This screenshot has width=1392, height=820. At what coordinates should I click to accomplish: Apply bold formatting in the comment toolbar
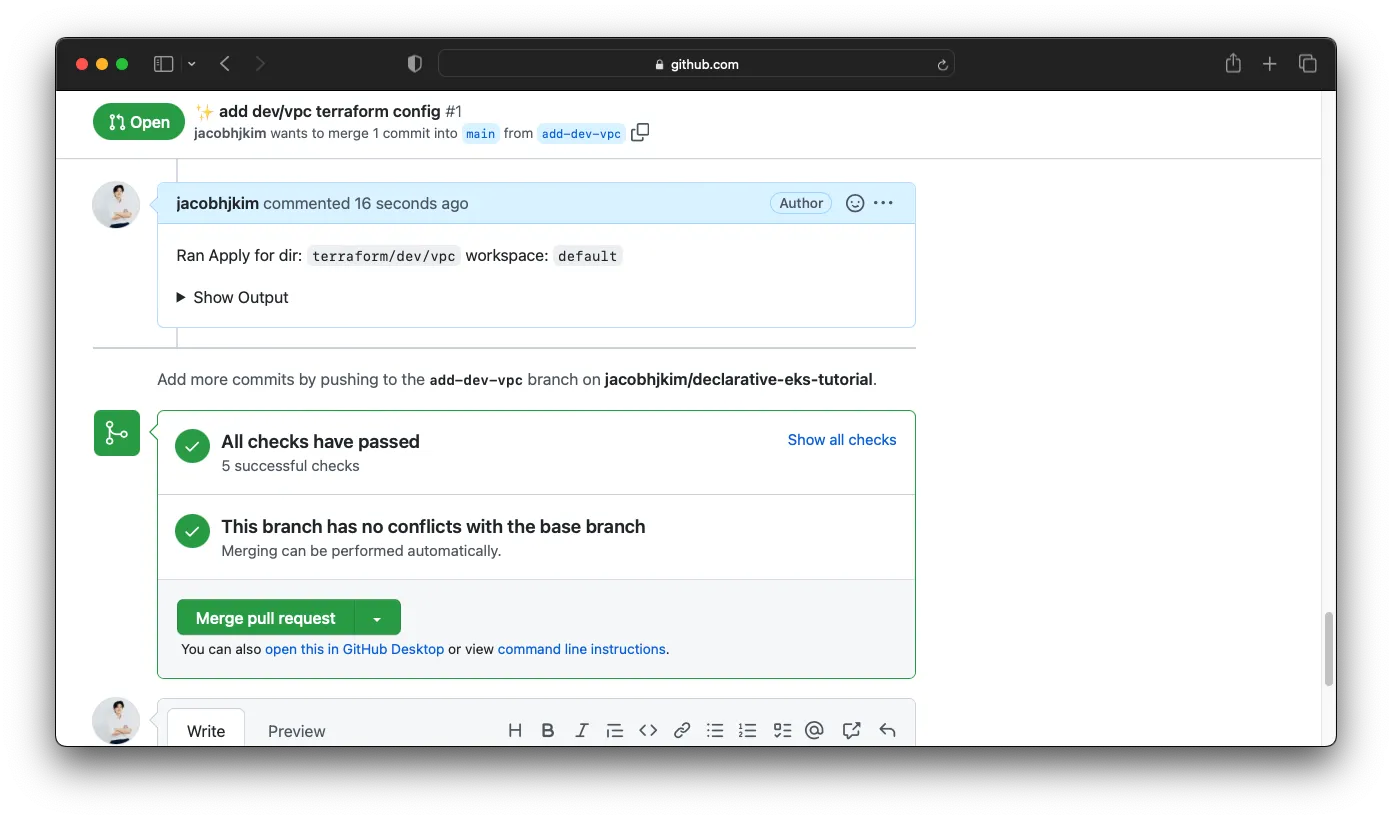[548, 730]
